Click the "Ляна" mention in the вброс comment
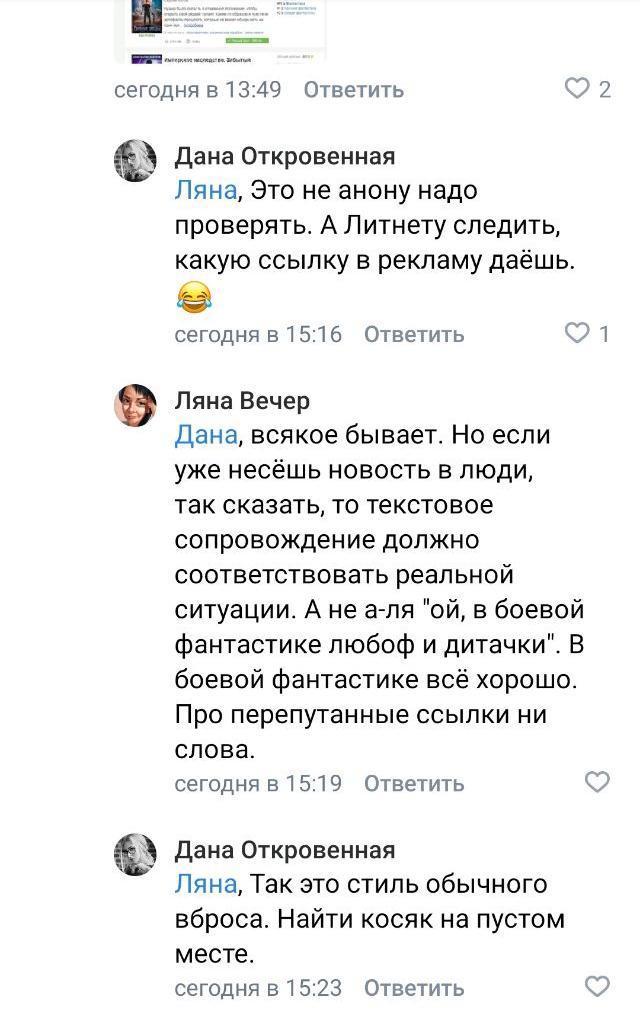 [206, 885]
